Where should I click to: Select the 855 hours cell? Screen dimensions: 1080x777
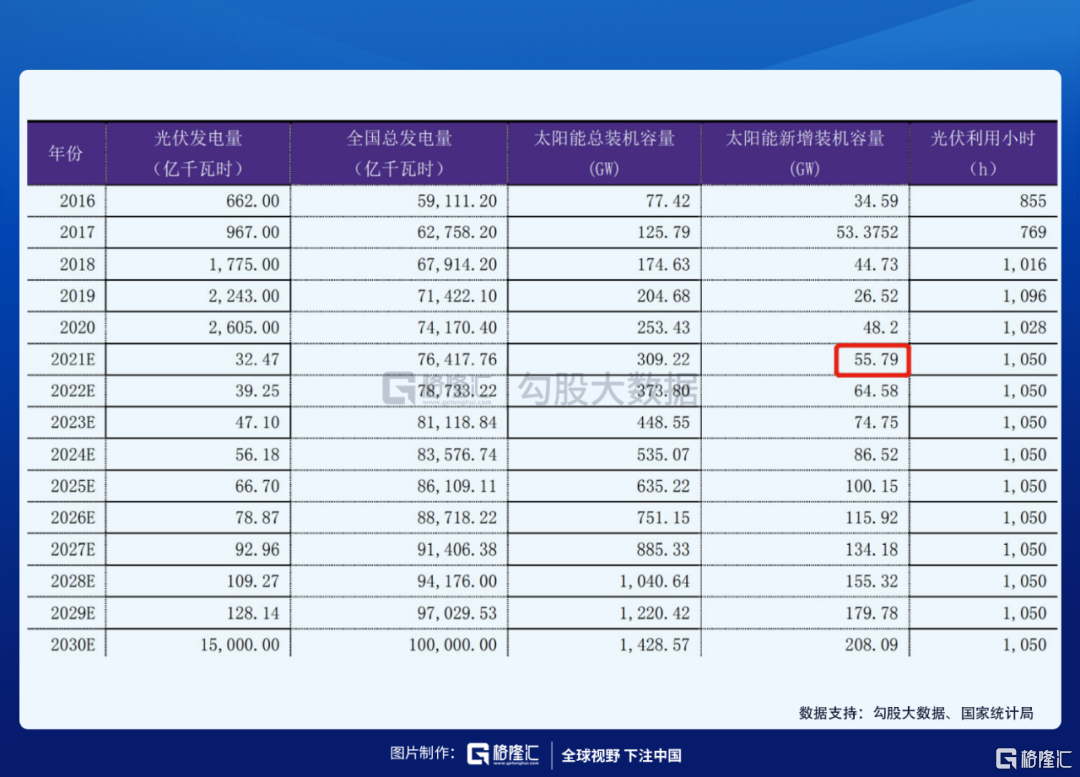coord(1033,201)
